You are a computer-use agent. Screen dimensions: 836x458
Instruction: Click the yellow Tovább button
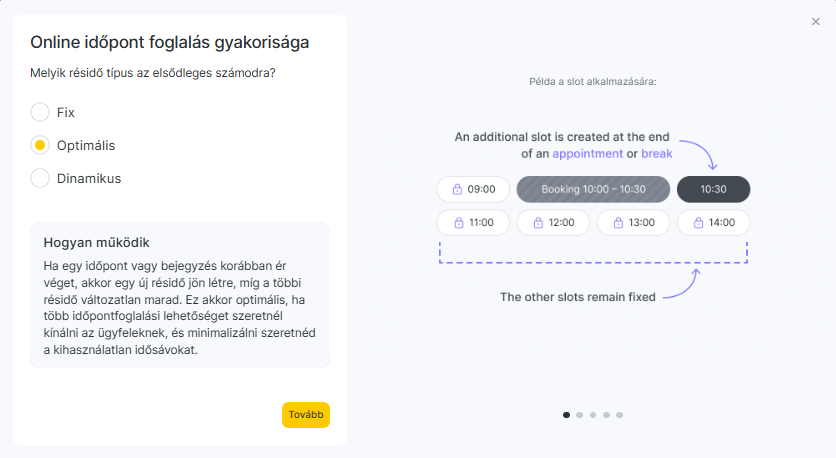(x=305, y=415)
